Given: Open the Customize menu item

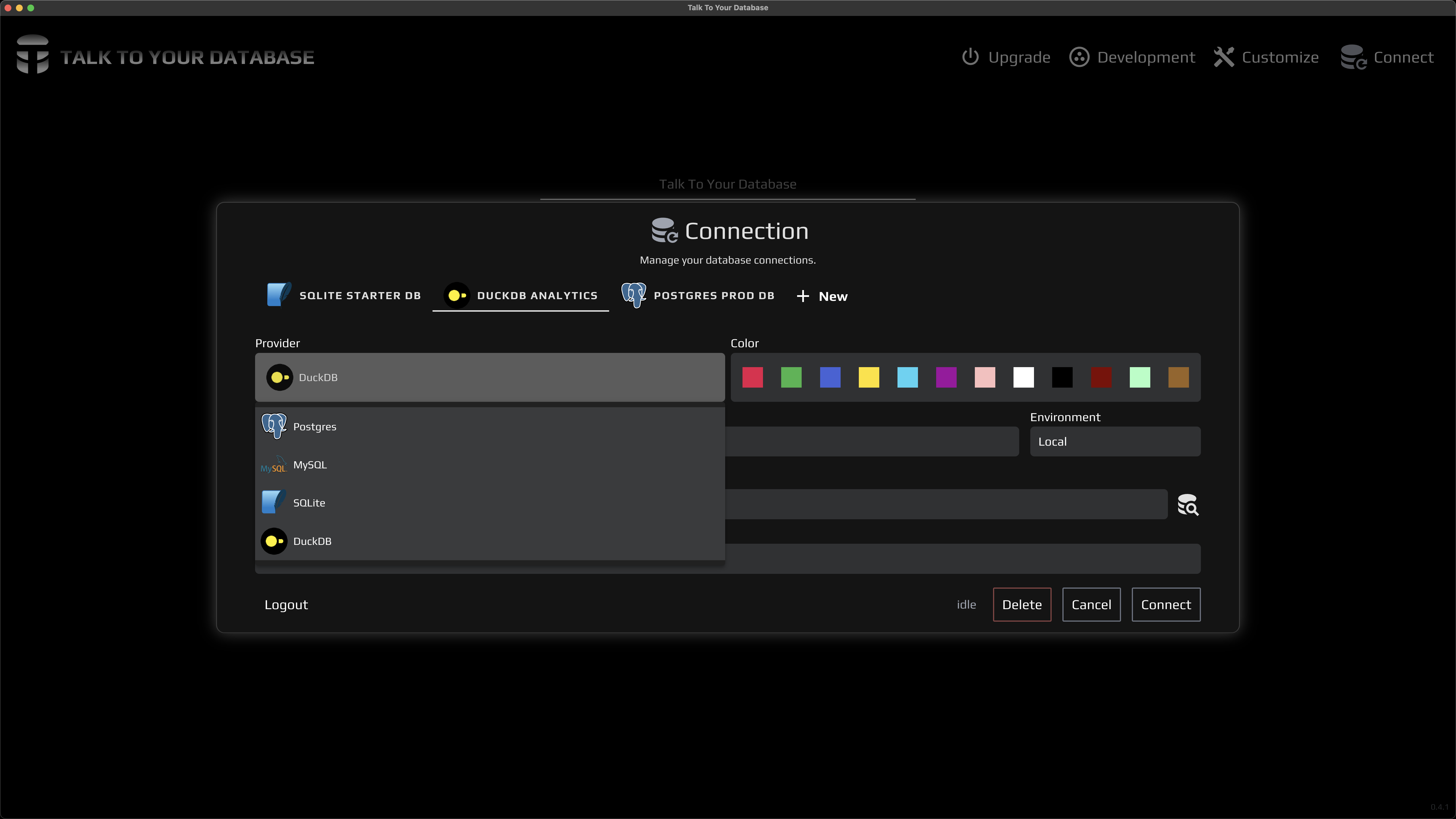Looking at the screenshot, I should pyautogui.click(x=1266, y=57).
